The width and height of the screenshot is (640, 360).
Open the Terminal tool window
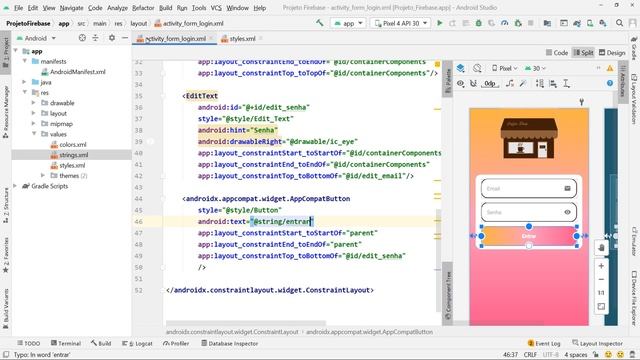coord(66,343)
